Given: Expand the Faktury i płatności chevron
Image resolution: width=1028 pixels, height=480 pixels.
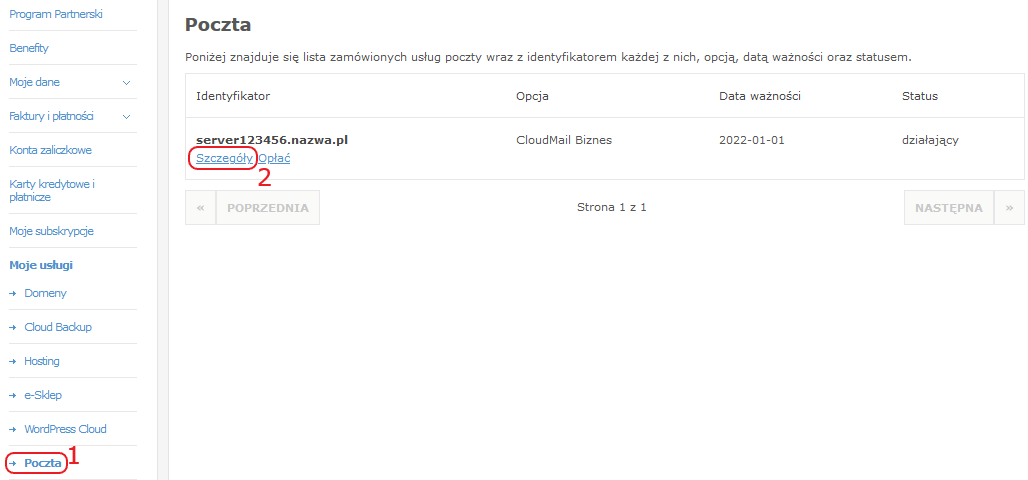Looking at the screenshot, I should coord(127,117).
